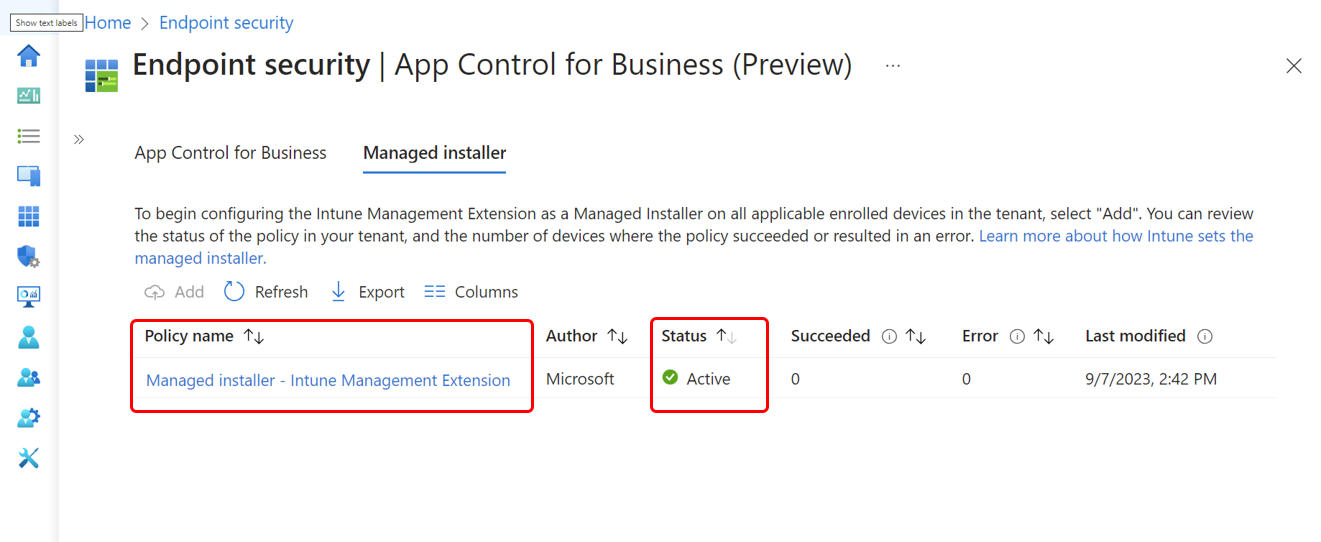Viewport: 1321px width, 542px height.
Task: Expand the collapsed side menu chevrons
Action: 79,139
